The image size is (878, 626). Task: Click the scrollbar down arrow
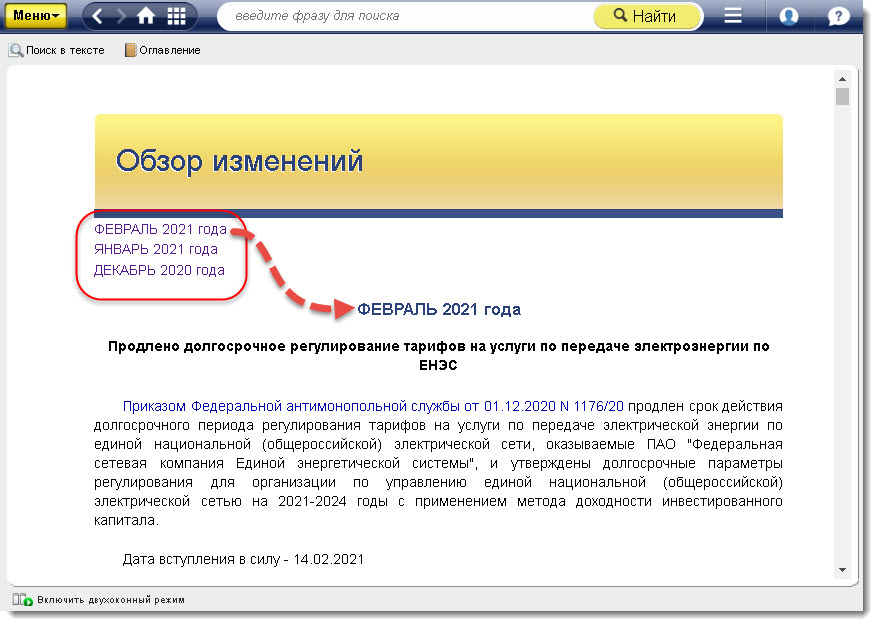[843, 570]
